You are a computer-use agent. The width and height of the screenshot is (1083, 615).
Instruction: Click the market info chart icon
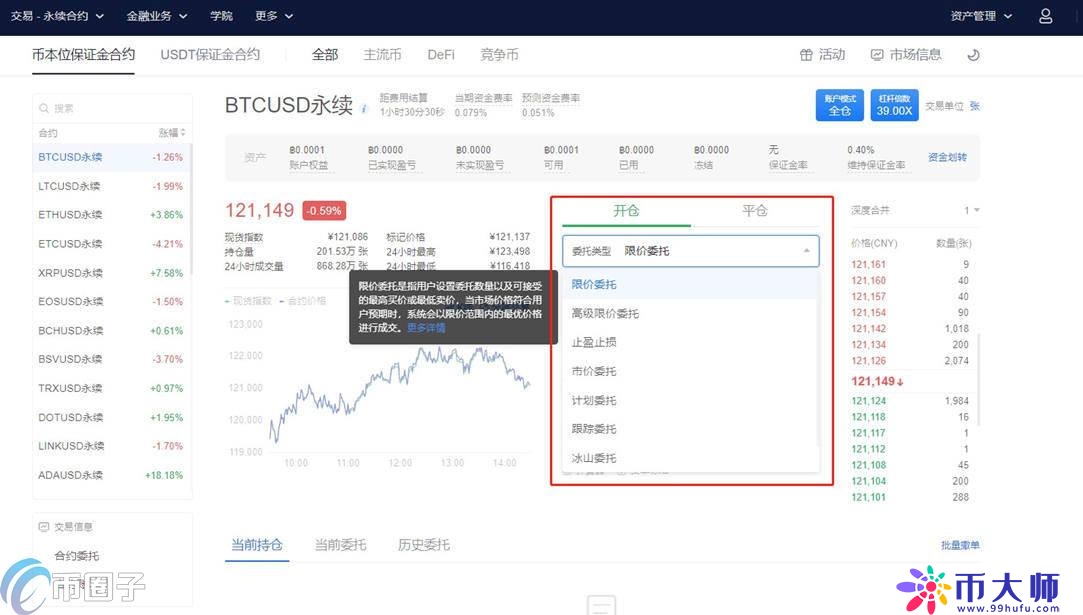pyautogui.click(x=877, y=55)
